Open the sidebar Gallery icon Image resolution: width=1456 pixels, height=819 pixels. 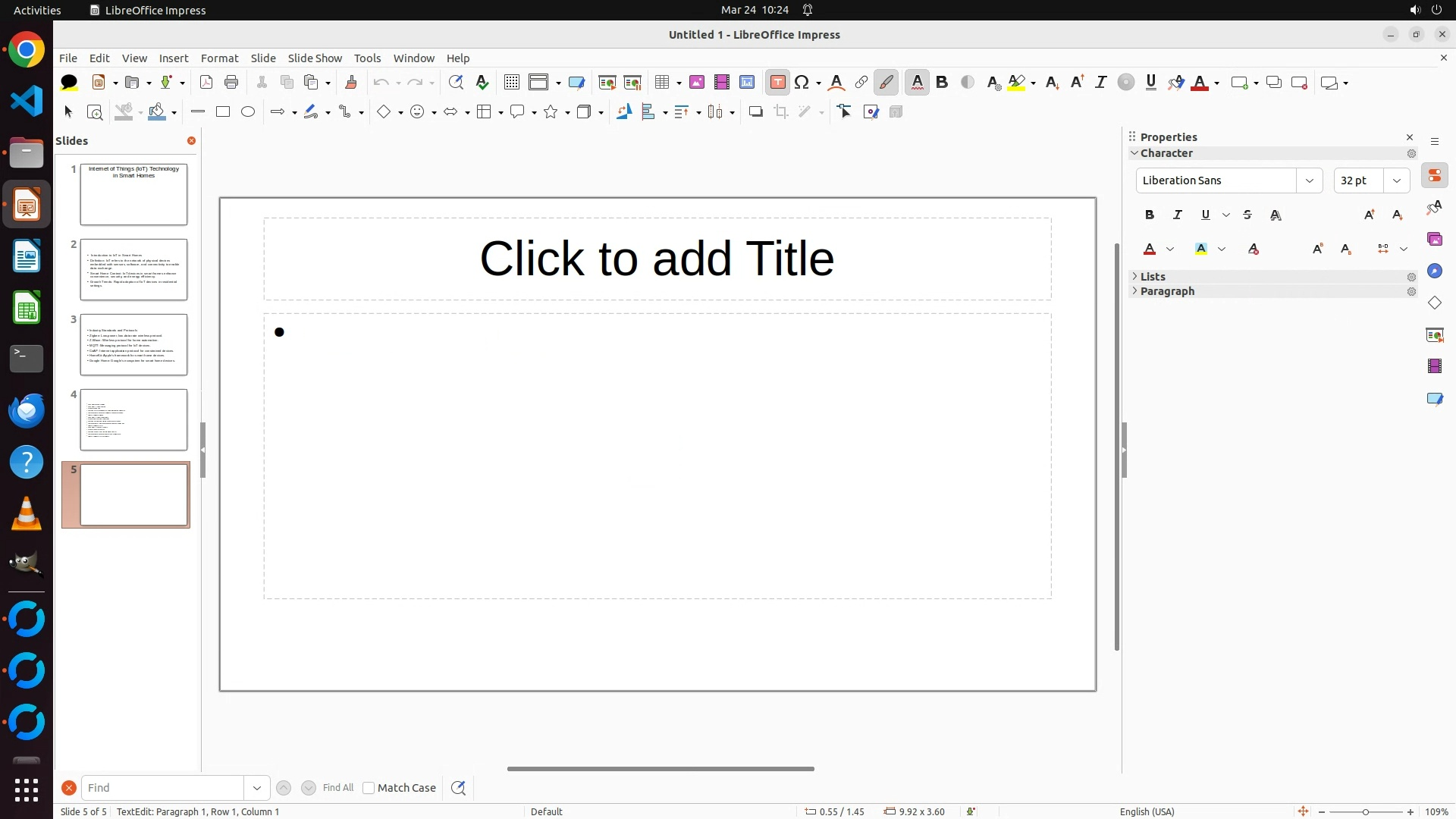1435,240
